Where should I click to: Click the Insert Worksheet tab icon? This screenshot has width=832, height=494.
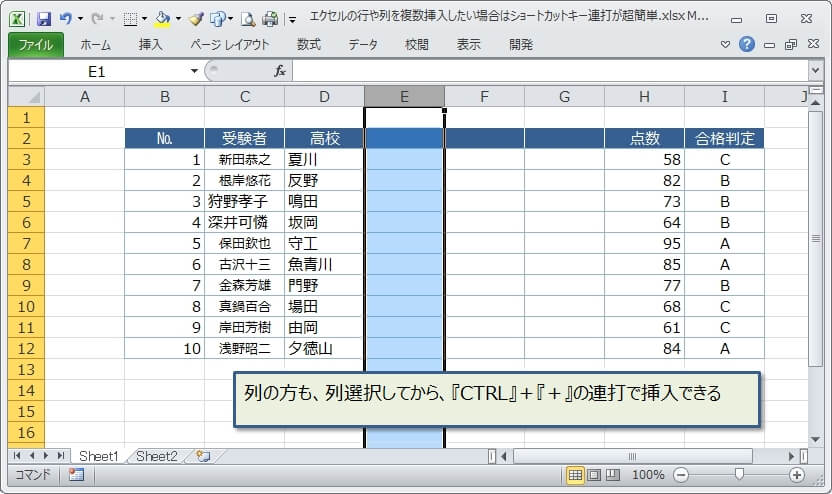(203, 456)
